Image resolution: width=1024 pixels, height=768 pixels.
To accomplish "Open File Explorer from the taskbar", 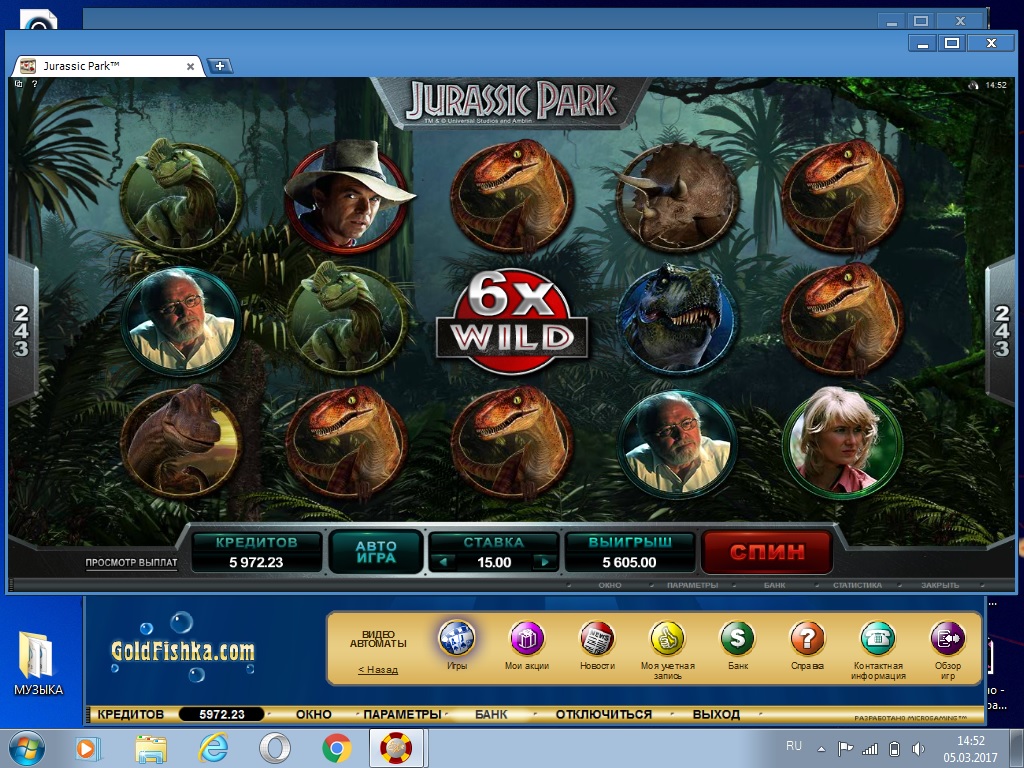I will (151, 748).
